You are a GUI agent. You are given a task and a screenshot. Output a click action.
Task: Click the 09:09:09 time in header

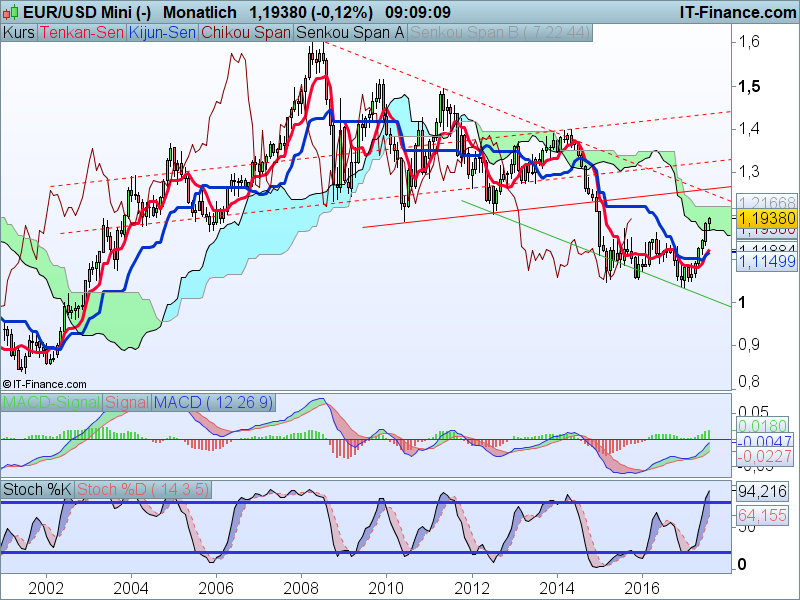point(418,12)
